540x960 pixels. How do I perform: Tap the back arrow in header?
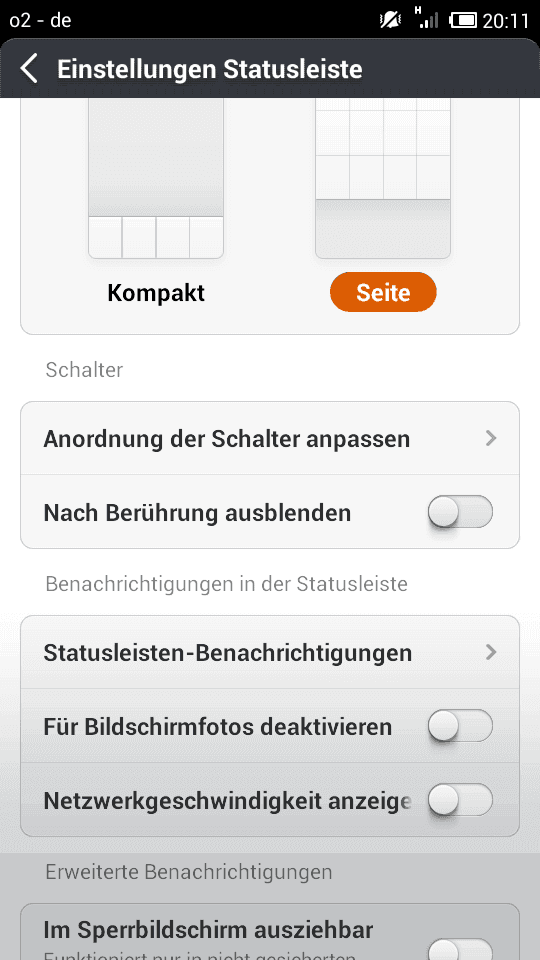click(x=29, y=69)
